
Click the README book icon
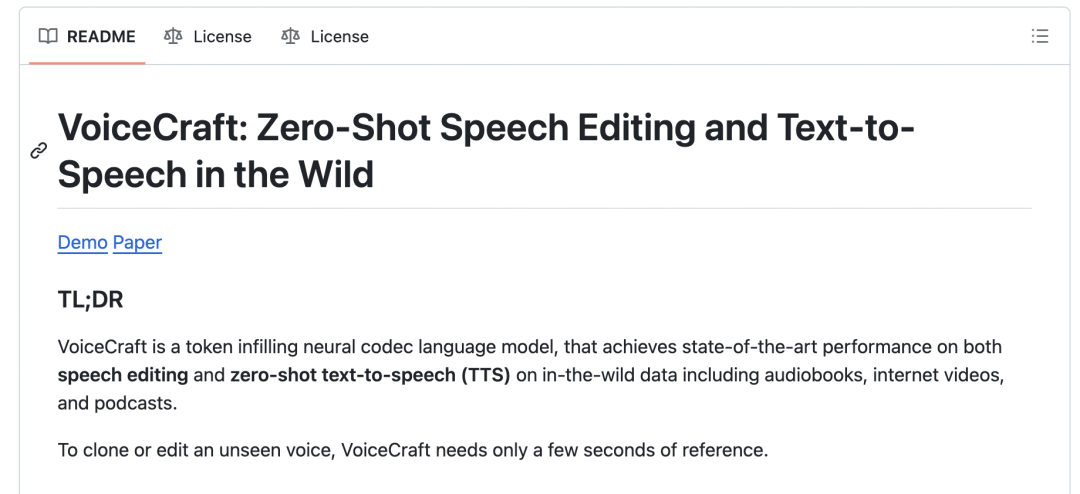click(48, 37)
